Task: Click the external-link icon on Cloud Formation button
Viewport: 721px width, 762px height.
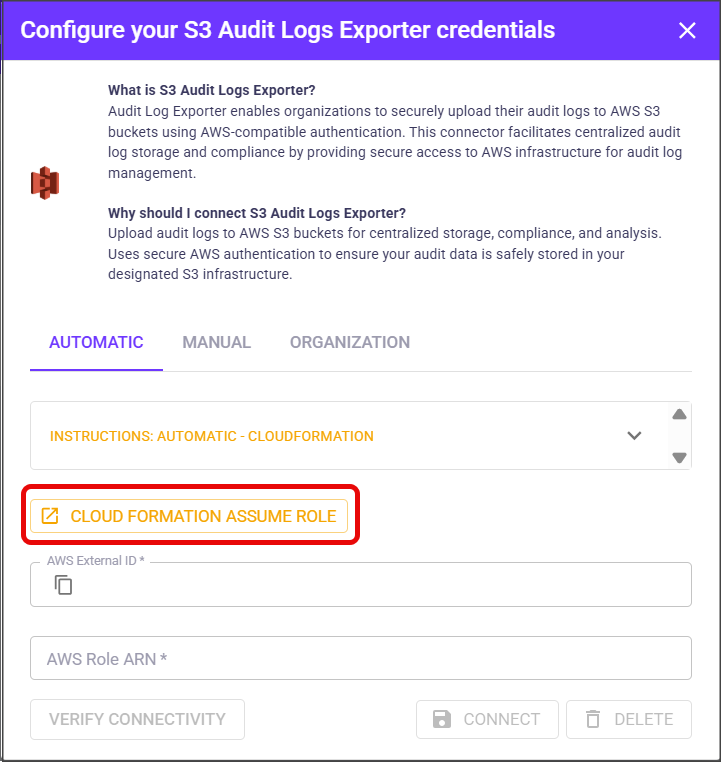Action: [49, 516]
